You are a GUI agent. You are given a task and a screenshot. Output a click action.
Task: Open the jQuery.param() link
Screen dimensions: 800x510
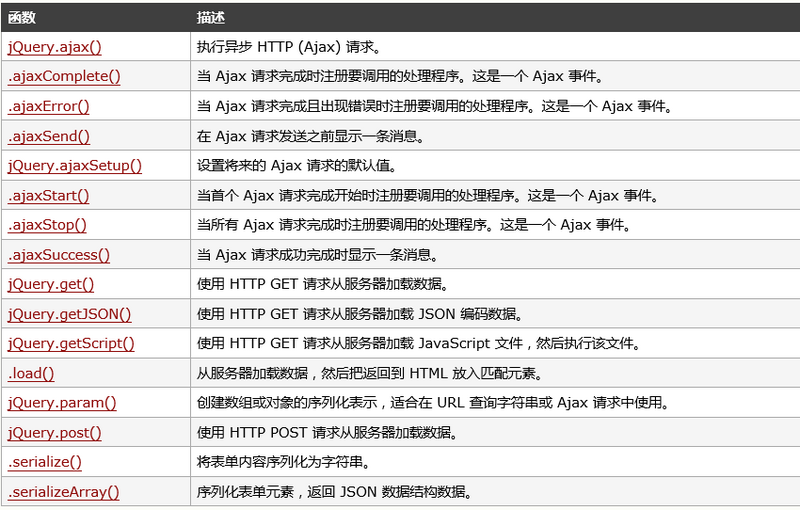tap(62, 403)
